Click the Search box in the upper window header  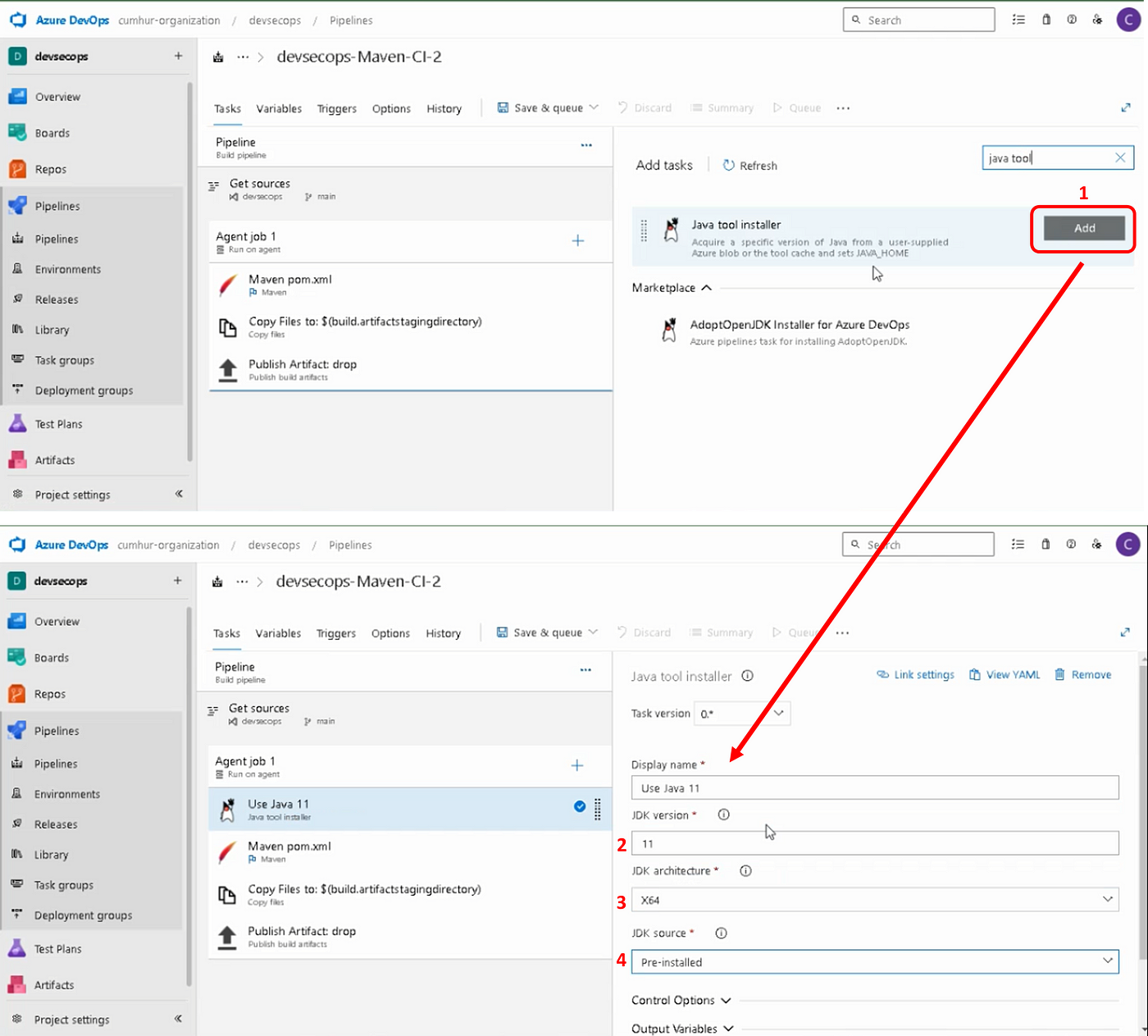[918, 20]
